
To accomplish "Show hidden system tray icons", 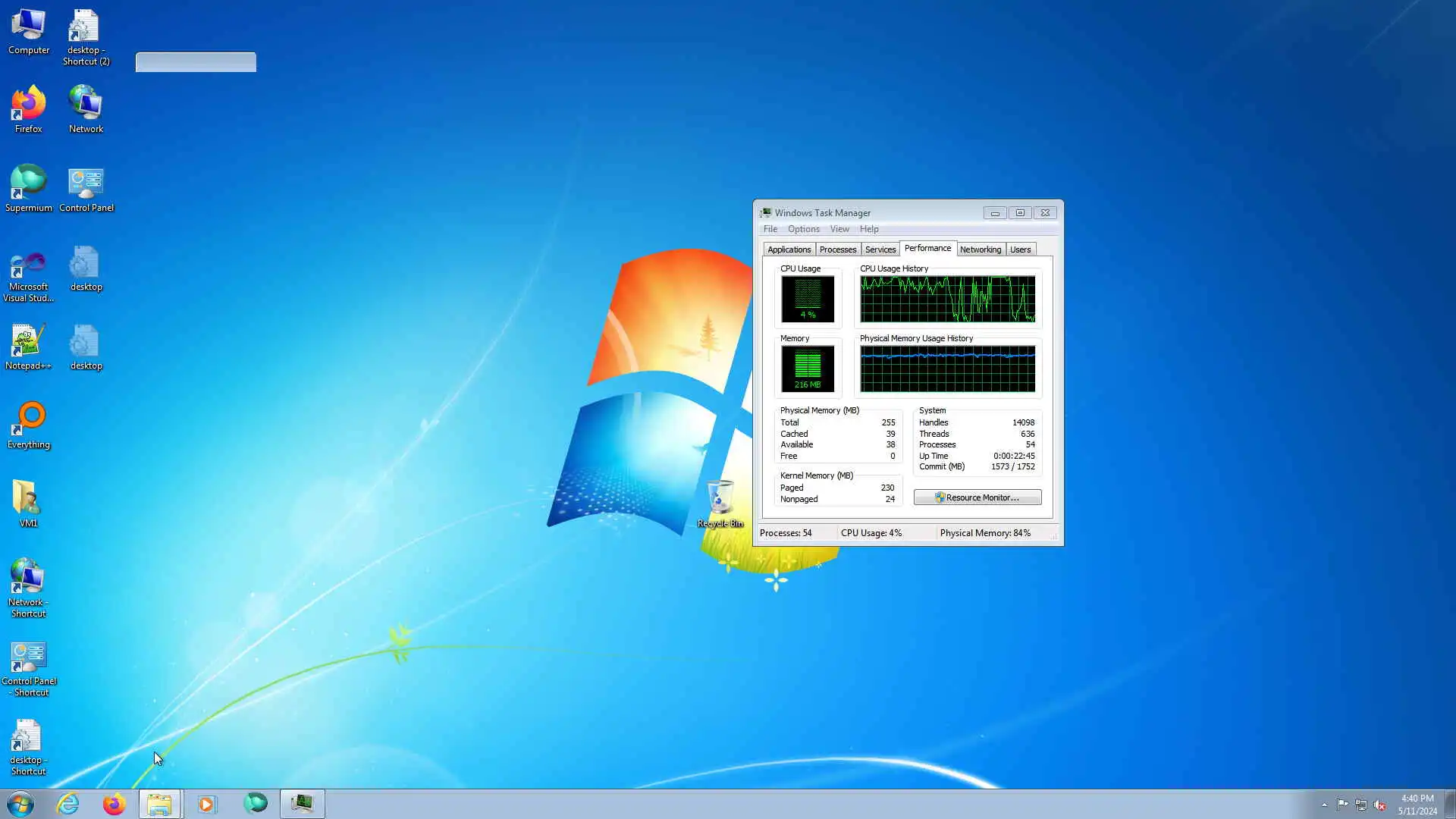I will point(1324,805).
